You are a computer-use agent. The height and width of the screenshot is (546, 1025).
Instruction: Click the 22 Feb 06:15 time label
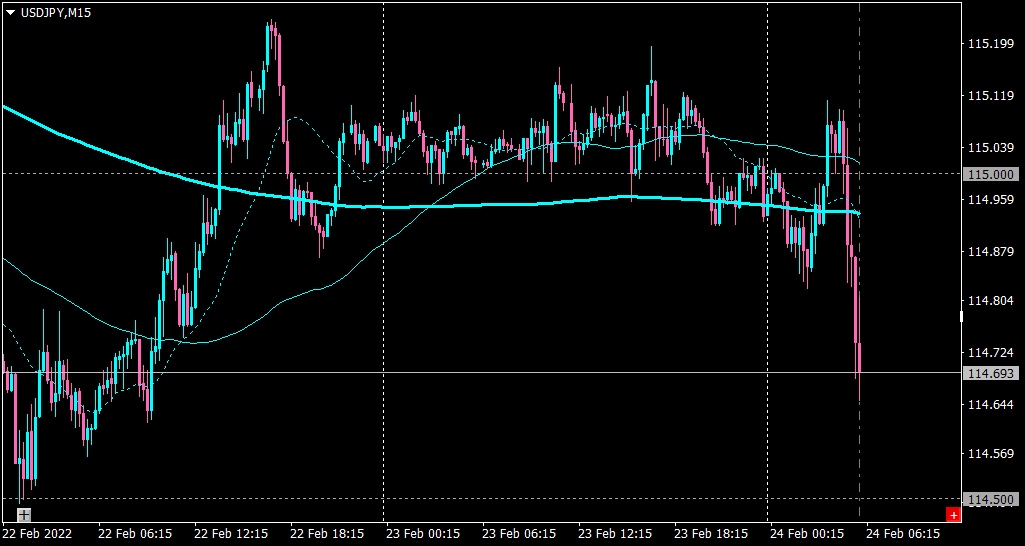click(135, 534)
